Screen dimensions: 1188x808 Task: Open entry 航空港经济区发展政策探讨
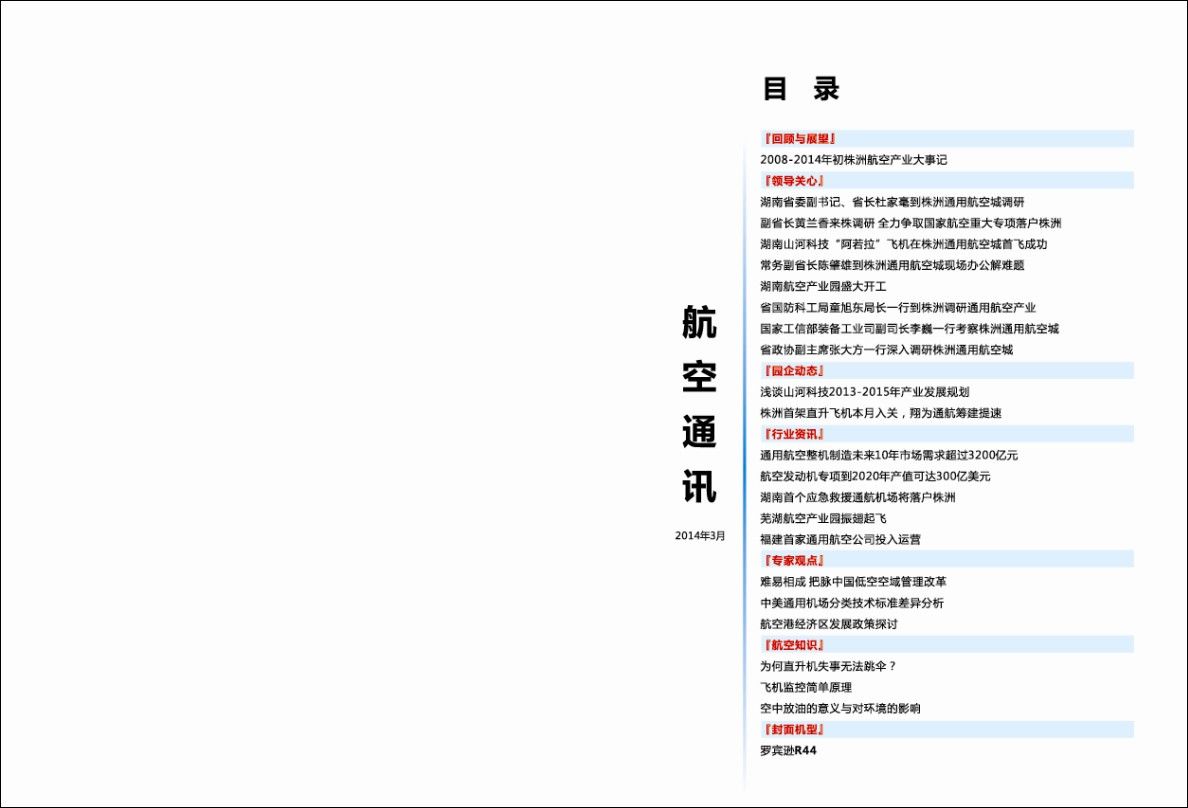click(x=829, y=625)
